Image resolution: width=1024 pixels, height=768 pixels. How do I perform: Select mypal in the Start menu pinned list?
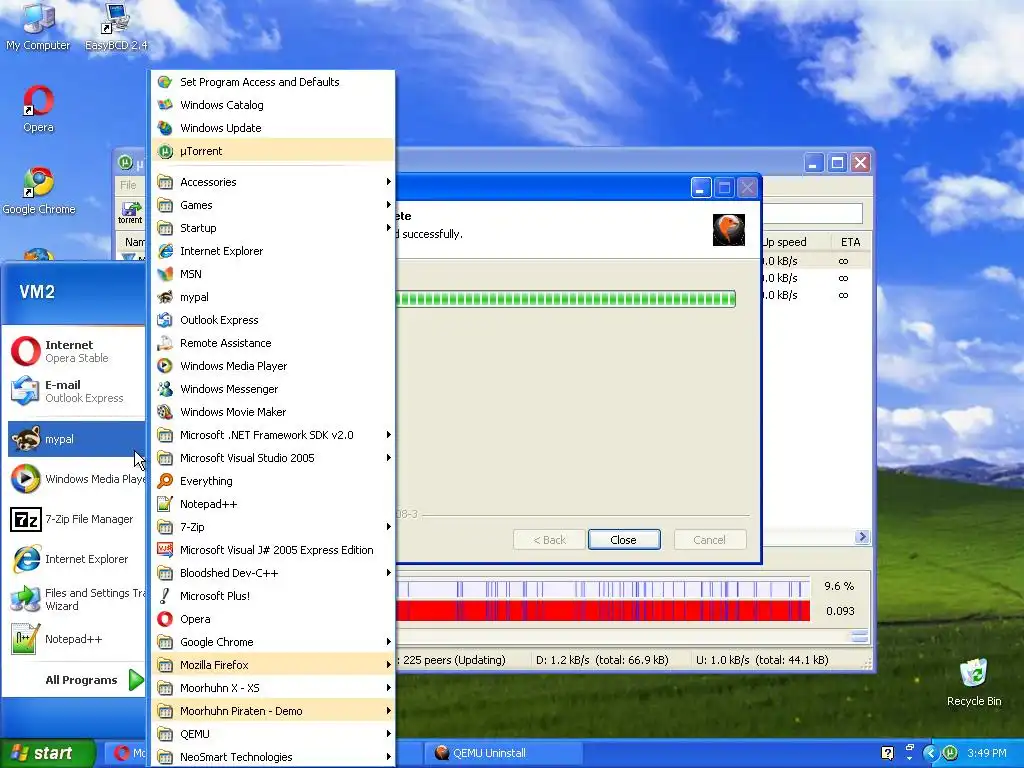click(x=76, y=439)
